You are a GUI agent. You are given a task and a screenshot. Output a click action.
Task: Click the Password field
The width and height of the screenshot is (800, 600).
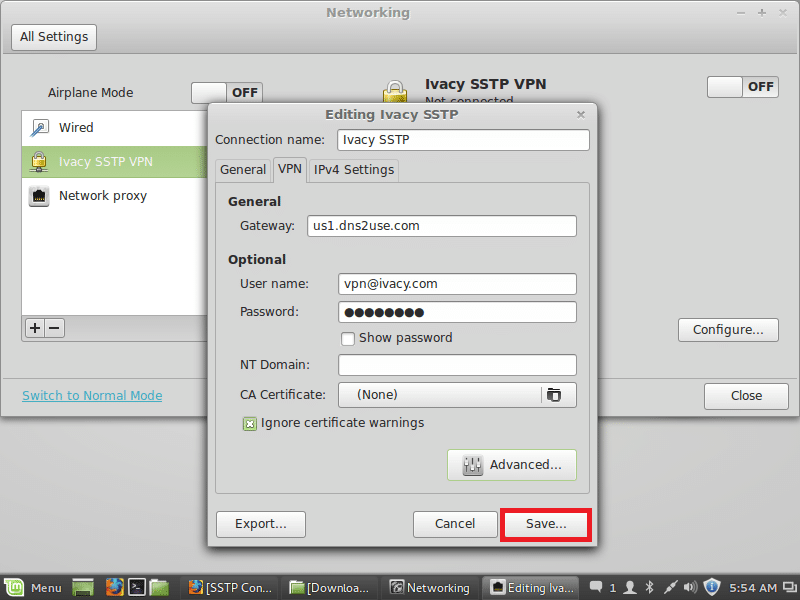click(x=457, y=312)
